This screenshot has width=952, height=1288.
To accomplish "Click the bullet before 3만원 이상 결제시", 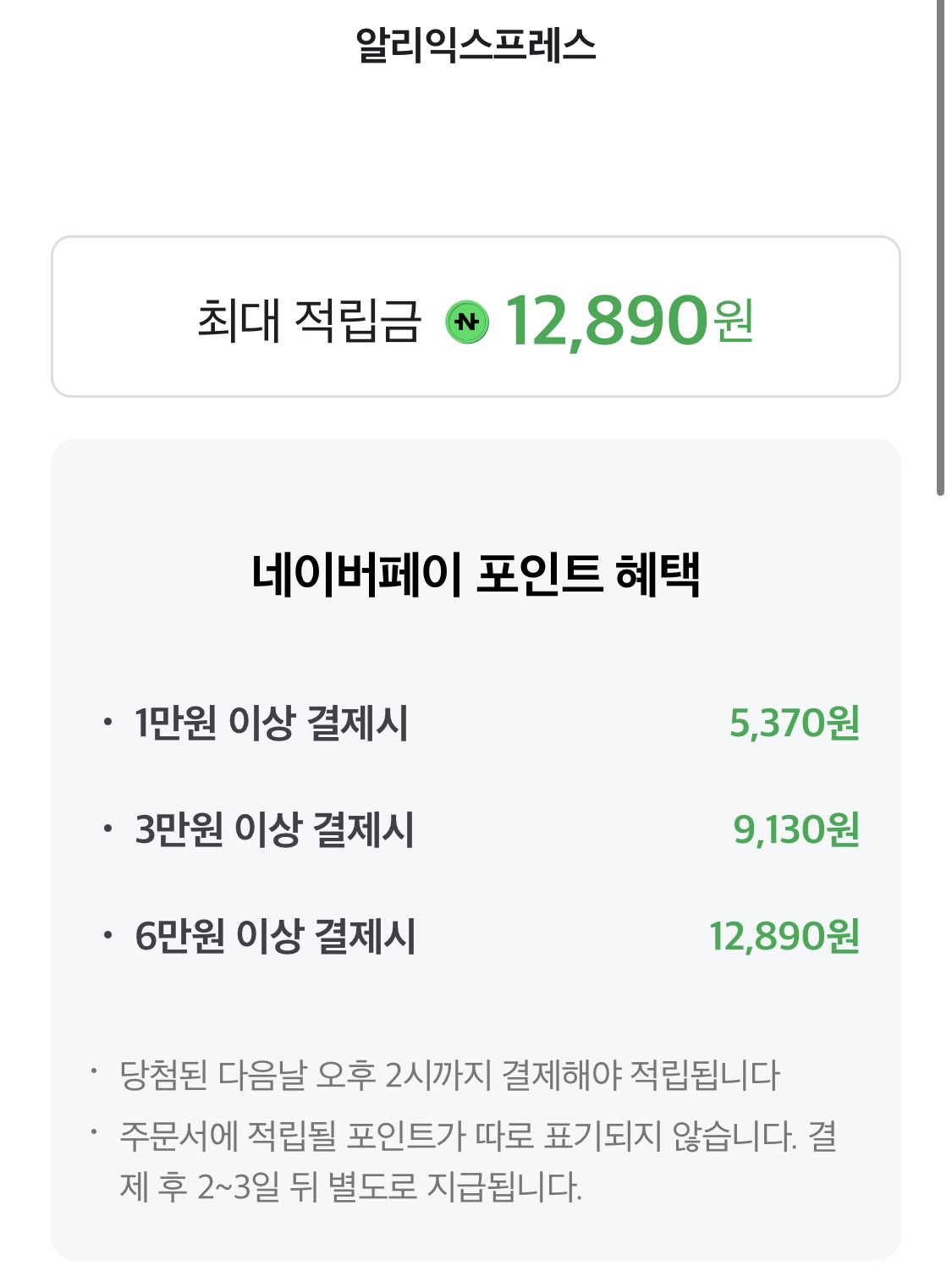I will tap(107, 828).
